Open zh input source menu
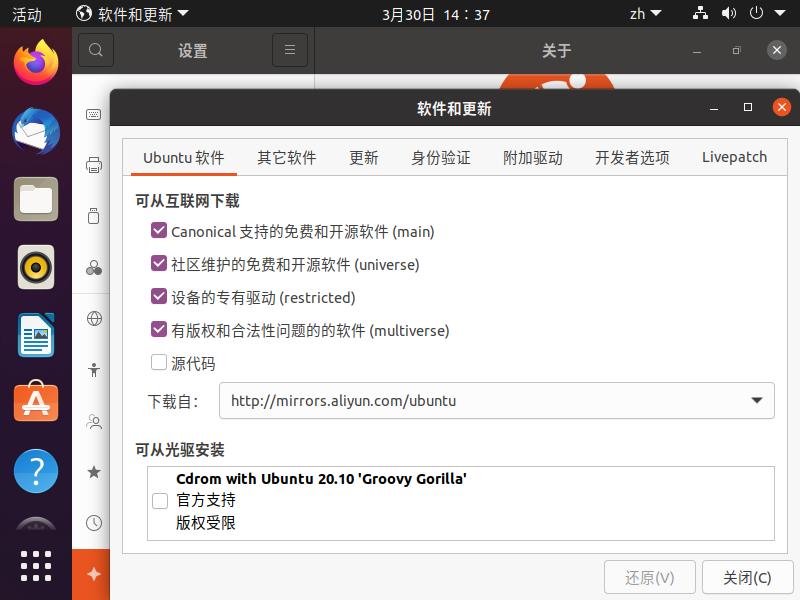Screen dimensions: 800x600 tap(645, 14)
